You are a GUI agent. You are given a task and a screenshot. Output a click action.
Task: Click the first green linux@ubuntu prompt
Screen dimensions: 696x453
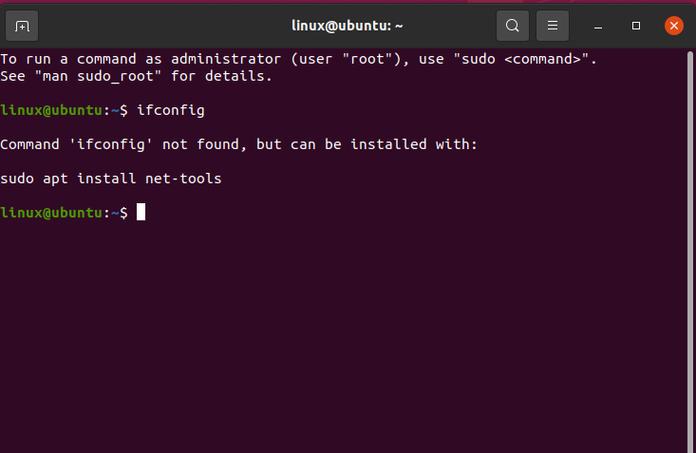pos(52,109)
